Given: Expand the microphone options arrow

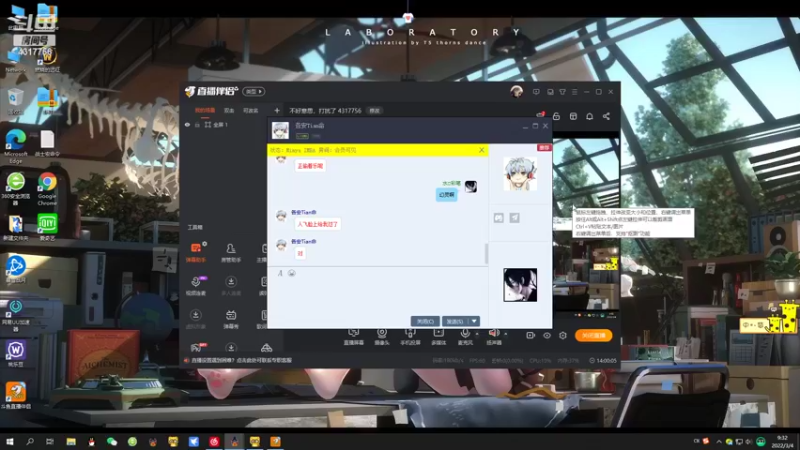Looking at the screenshot, I should point(477,334).
